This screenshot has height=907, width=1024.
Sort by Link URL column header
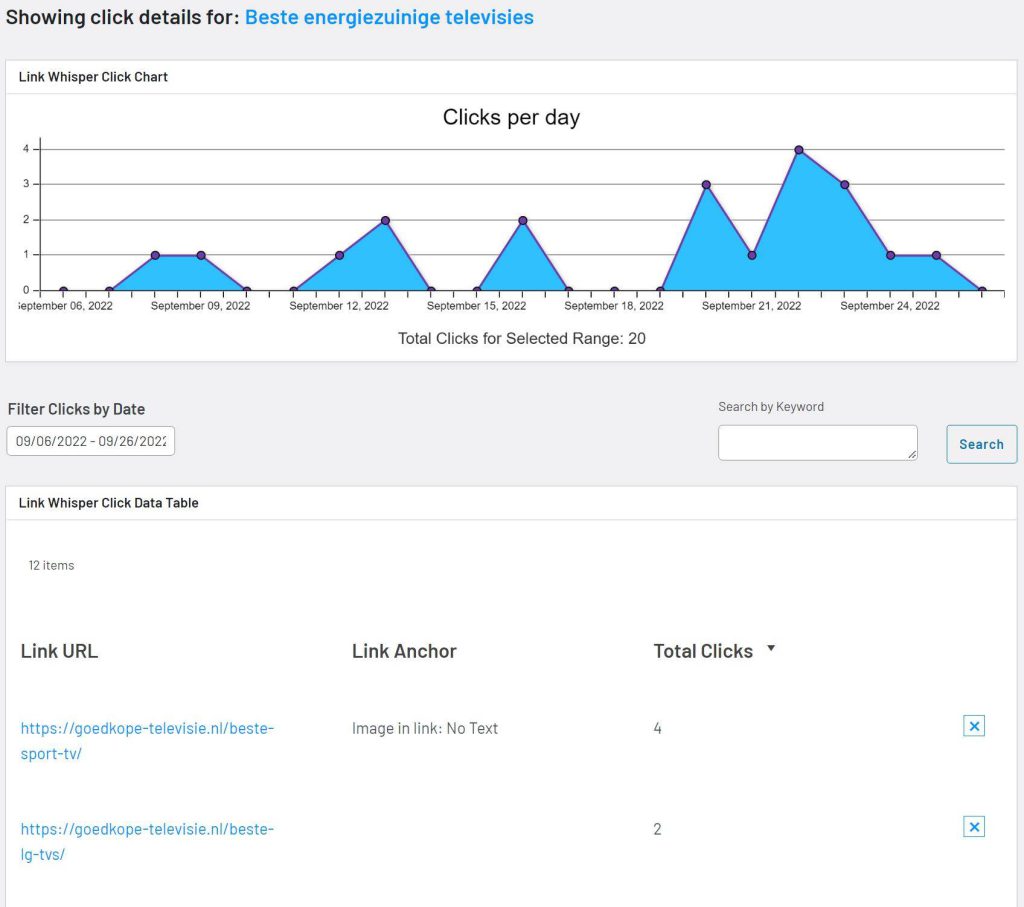point(59,651)
